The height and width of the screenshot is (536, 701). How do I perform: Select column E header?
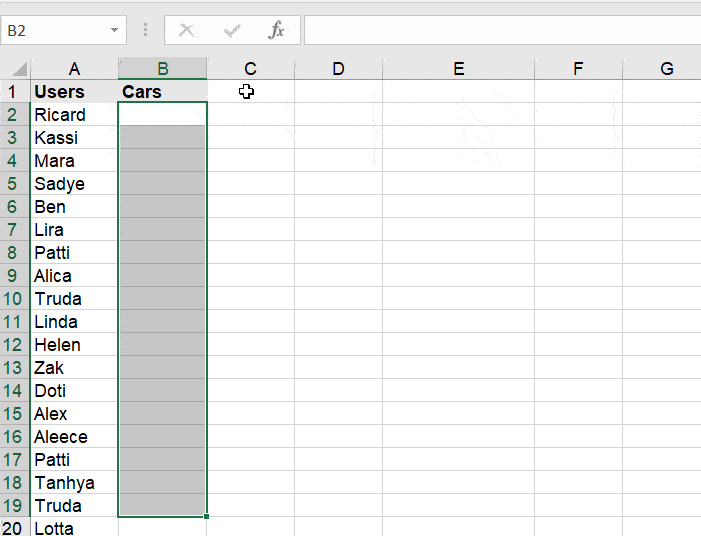click(459, 69)
